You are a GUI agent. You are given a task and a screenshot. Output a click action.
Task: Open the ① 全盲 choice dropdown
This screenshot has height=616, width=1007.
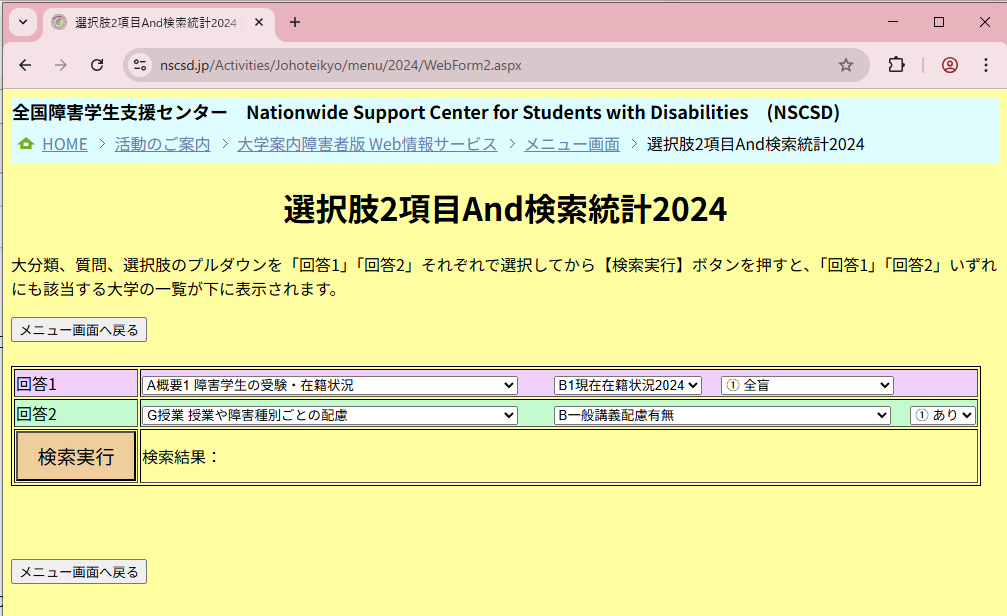tap(806, 385)
